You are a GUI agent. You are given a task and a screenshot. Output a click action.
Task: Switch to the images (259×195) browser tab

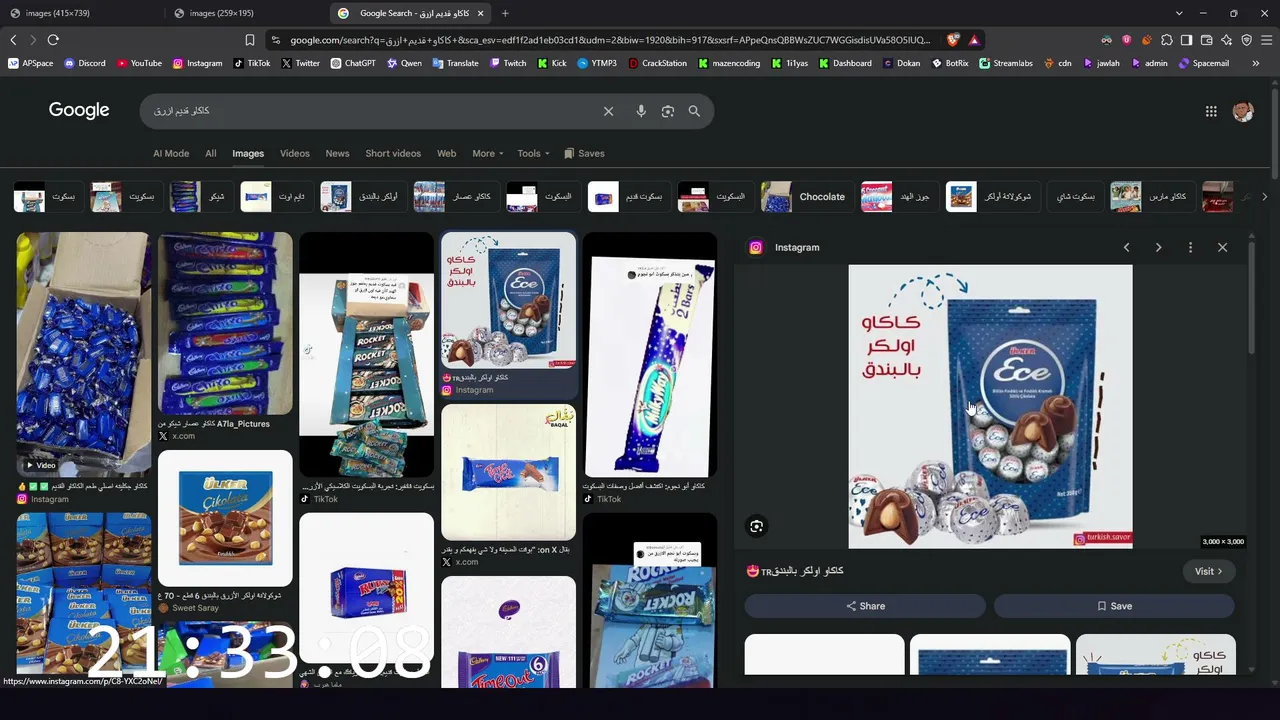click(247, 13)
